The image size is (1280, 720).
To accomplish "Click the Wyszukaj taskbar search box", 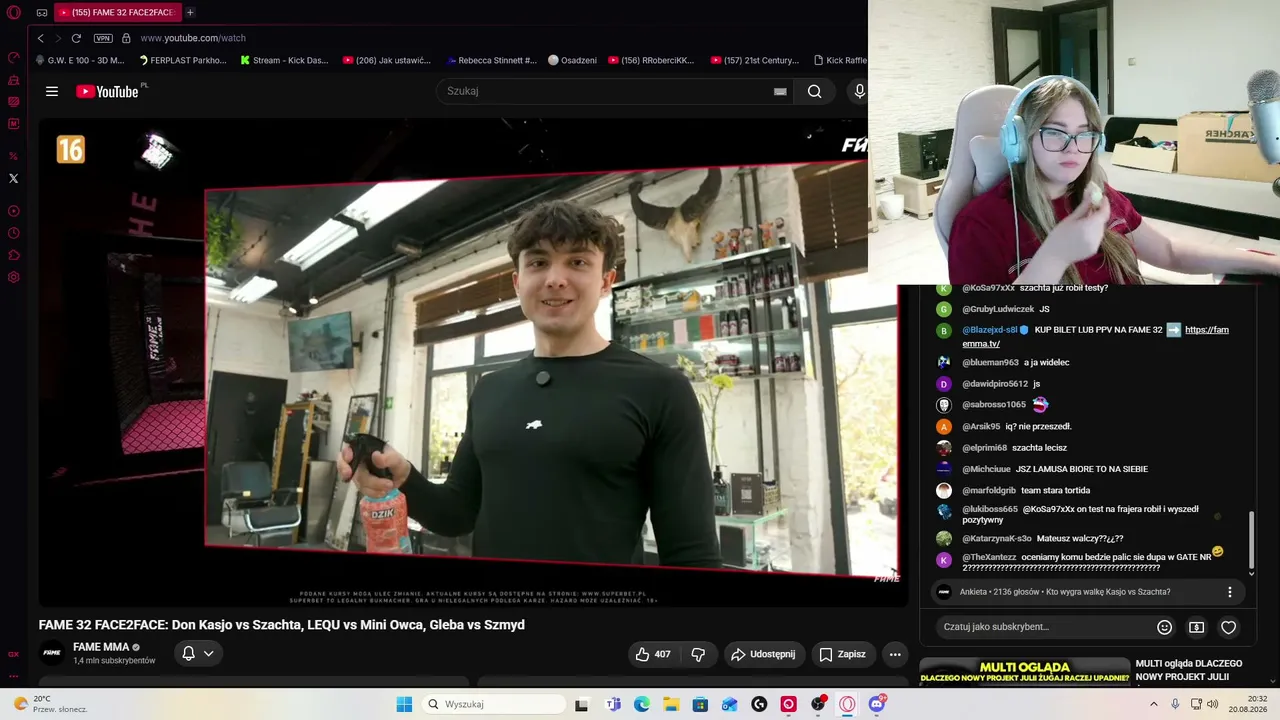I will pyautogui.click(x=494, y=704).
